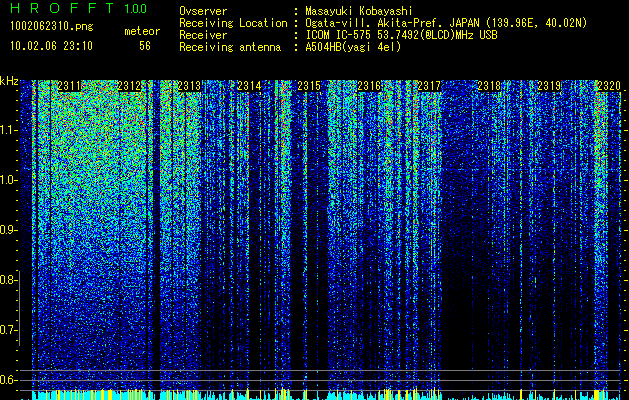Viewport: 629px width, 400px height.
Task: Click the 0.7 frequency axis label
Action: (x=8, y=330)
